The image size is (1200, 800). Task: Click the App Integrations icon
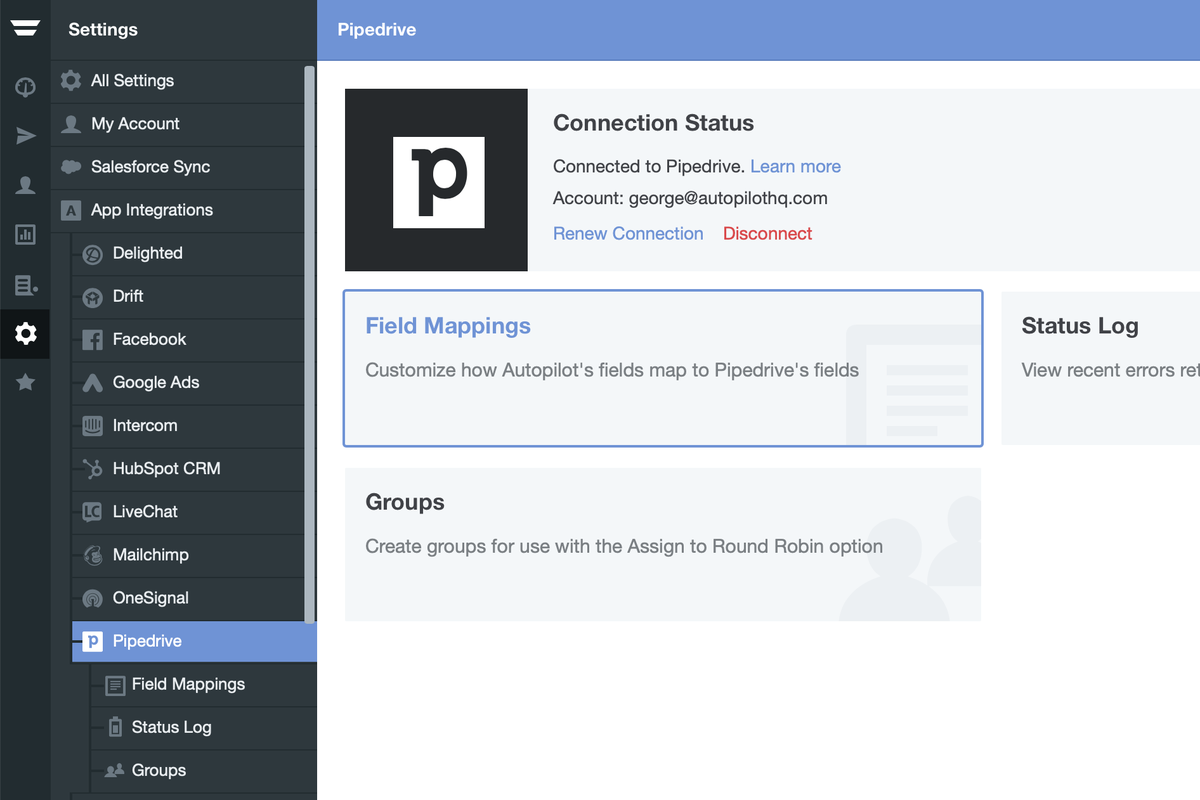(71, 210)
